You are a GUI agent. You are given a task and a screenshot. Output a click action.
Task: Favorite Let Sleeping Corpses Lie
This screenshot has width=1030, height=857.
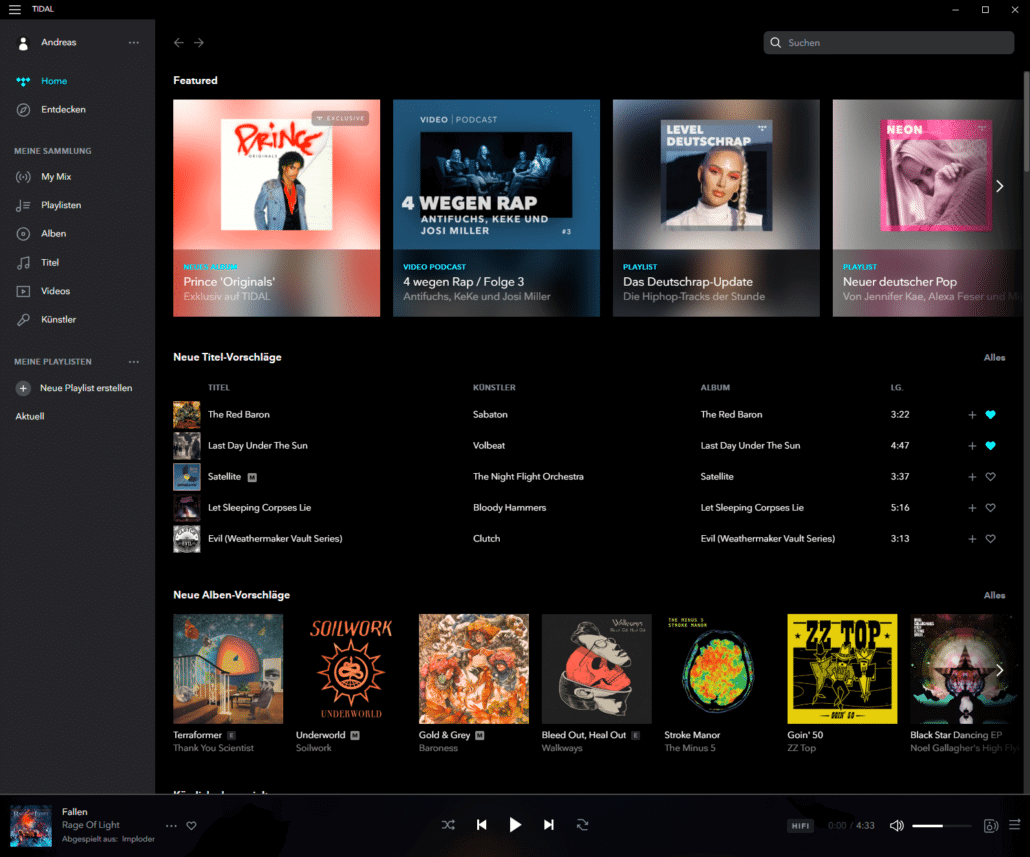pos(991,508)
